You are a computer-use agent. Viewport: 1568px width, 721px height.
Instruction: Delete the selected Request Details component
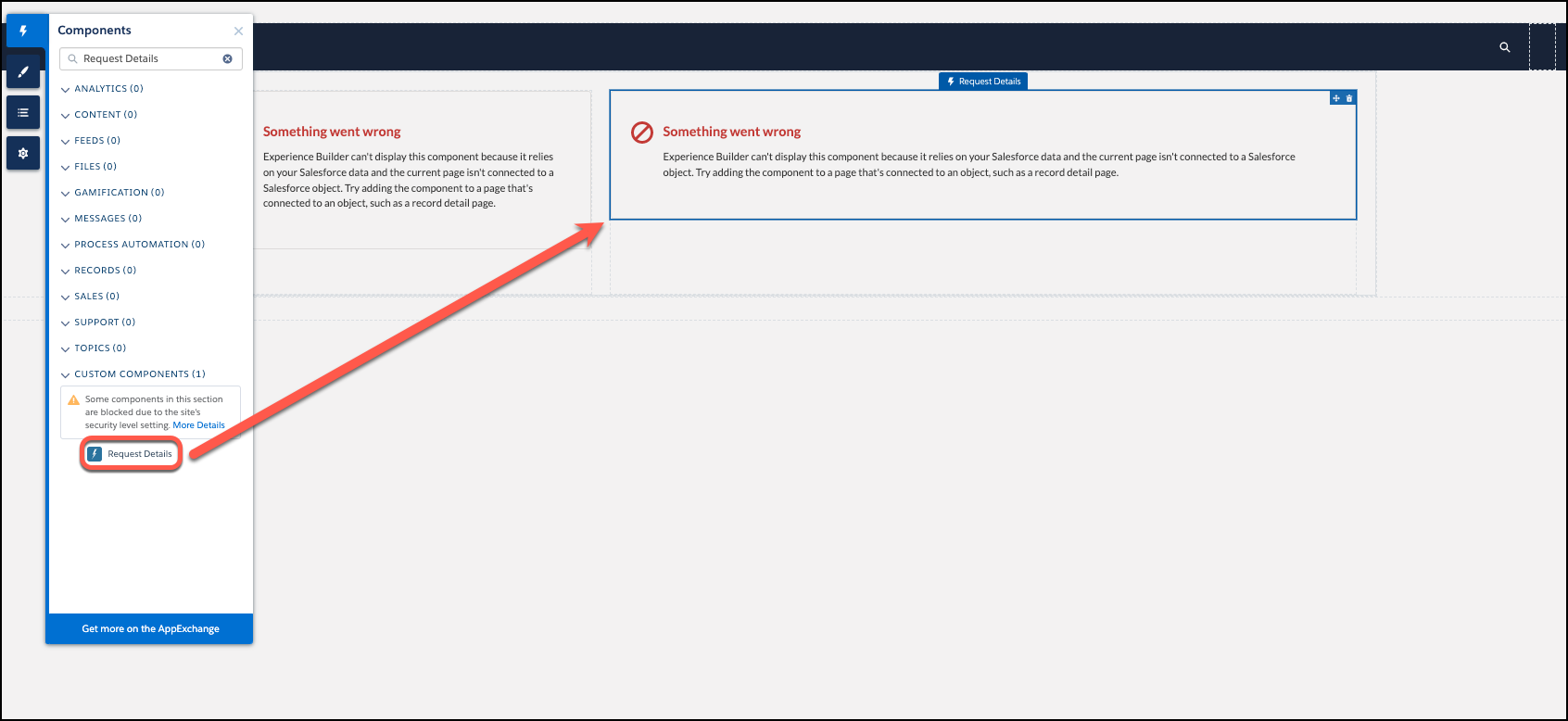click(x=1349, y=98)
